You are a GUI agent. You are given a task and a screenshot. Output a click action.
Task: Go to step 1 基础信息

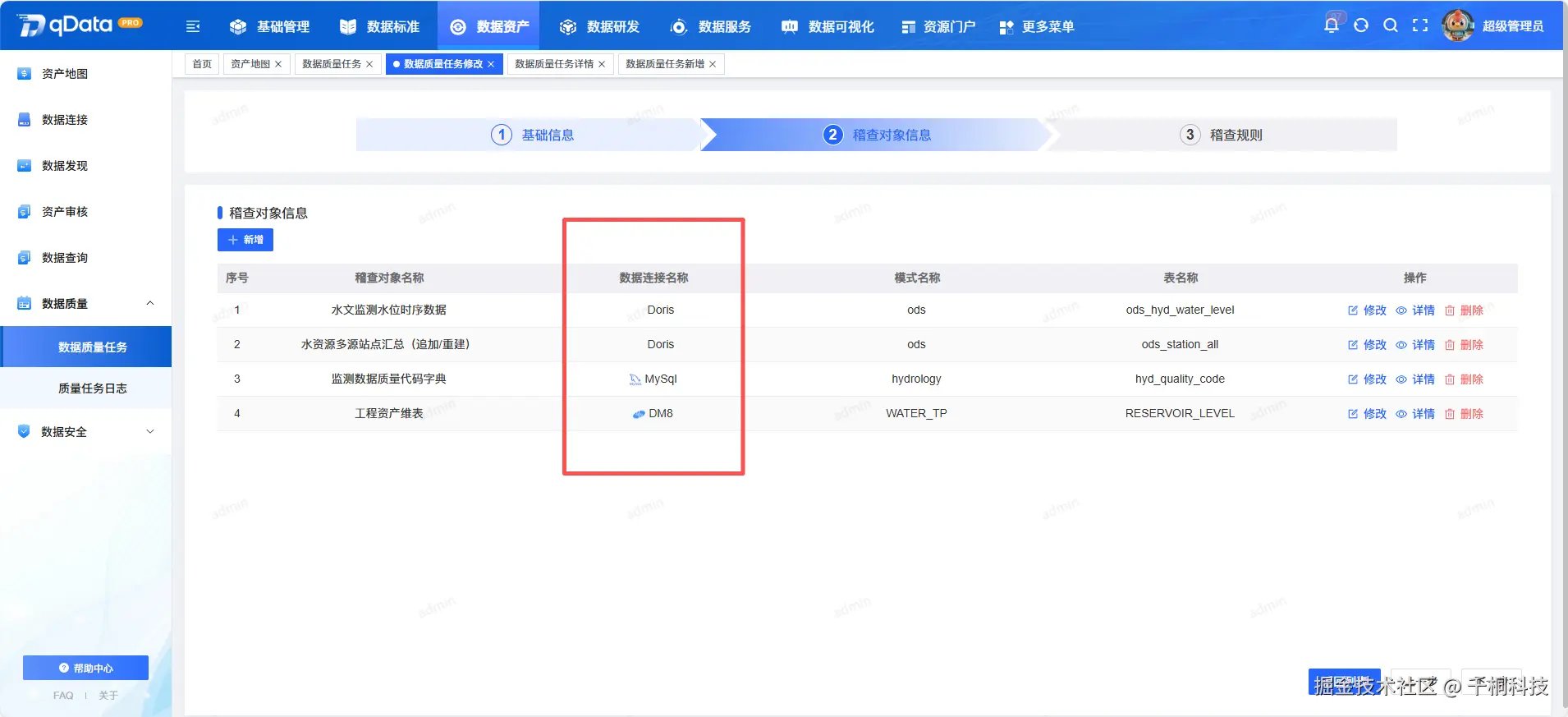(532, 135)
